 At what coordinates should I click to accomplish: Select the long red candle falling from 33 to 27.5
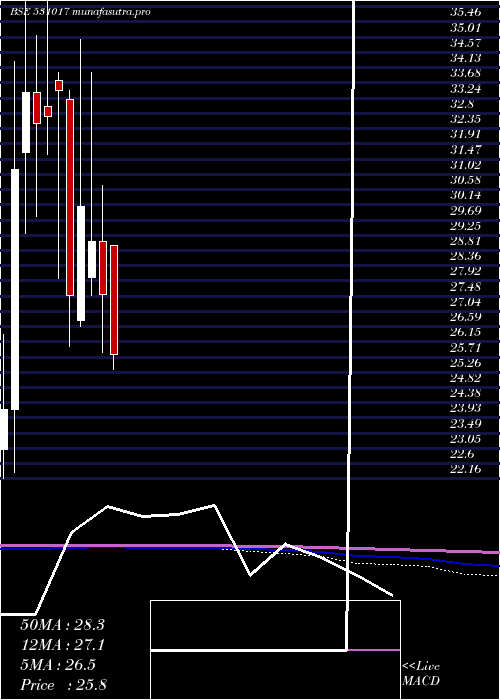click(70, 197)
